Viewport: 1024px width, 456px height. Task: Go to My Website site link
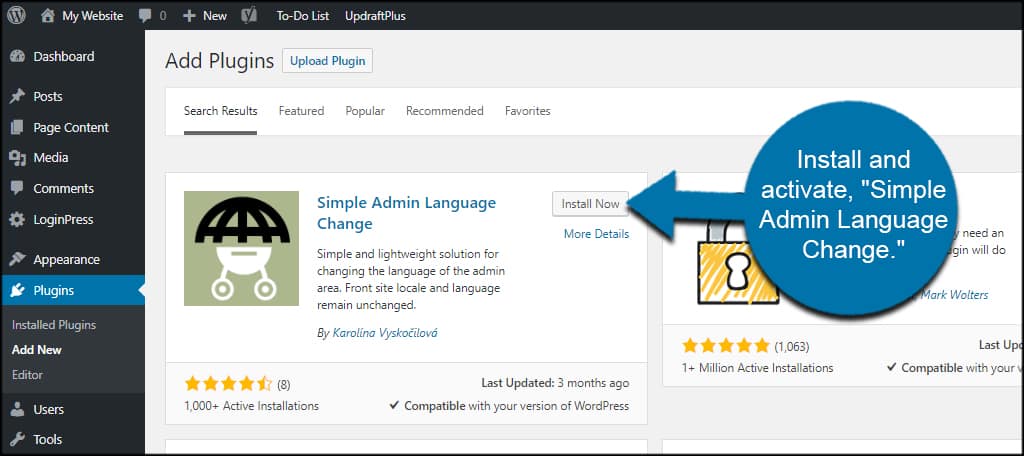click(93, 16)
